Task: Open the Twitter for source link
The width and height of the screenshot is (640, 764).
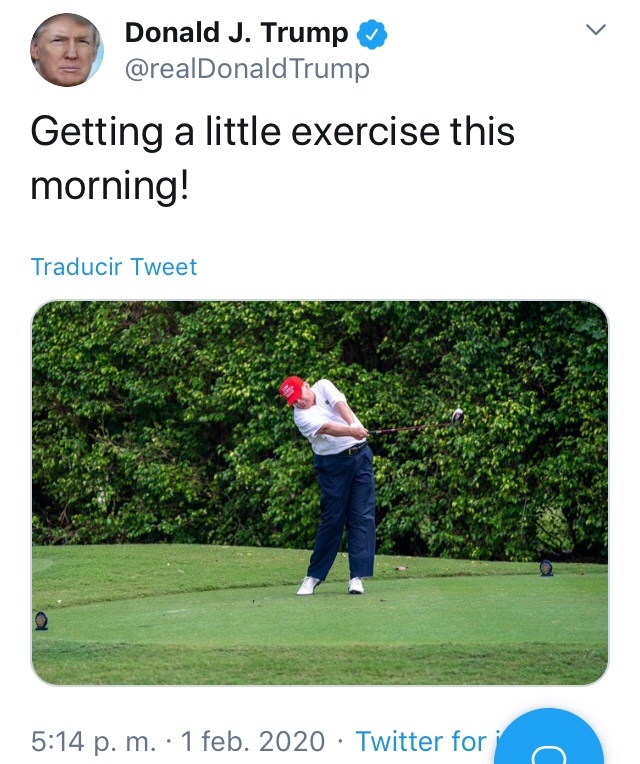Action: tap(425, 741)
